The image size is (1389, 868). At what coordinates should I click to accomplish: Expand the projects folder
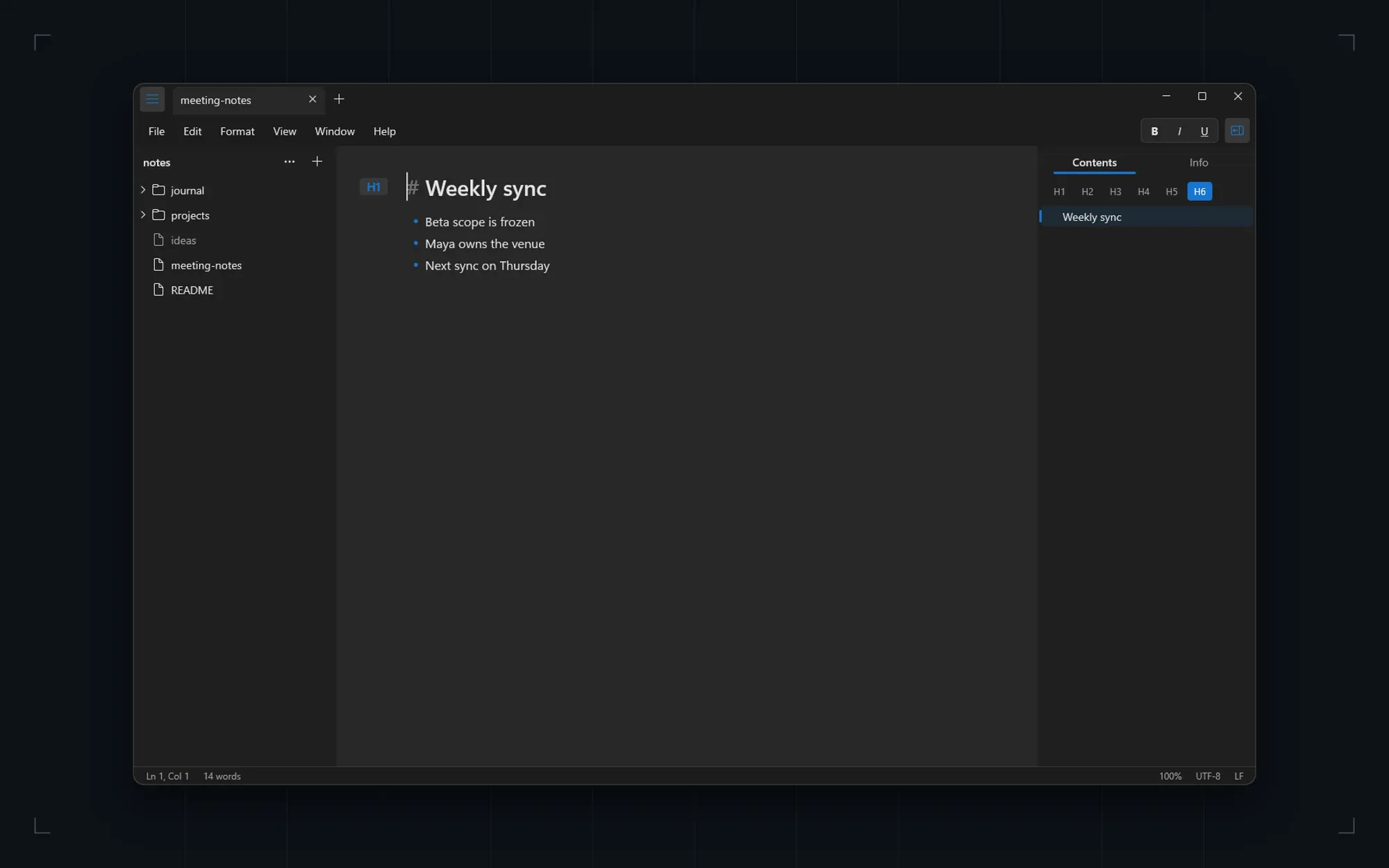143,215
